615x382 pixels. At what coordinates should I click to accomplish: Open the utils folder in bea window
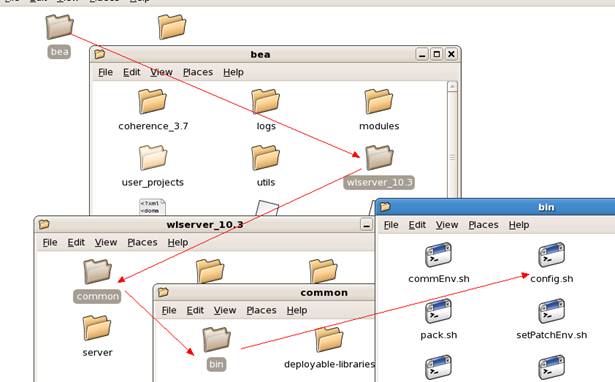coord(266,157)
